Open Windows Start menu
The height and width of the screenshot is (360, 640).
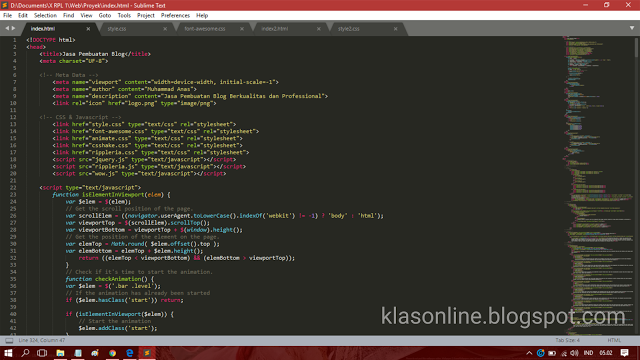(x=8, y=353)
